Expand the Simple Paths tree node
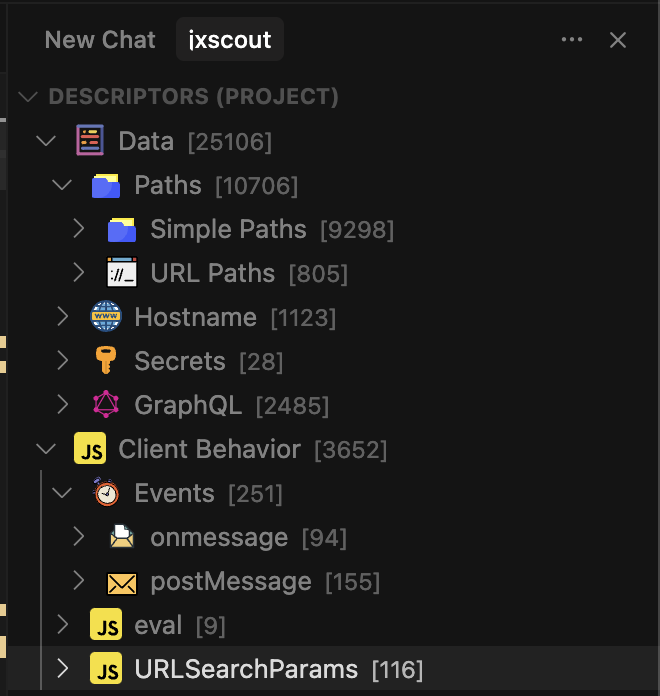Image resolution: width=660 pixels, height=696 pixels. 79,229
